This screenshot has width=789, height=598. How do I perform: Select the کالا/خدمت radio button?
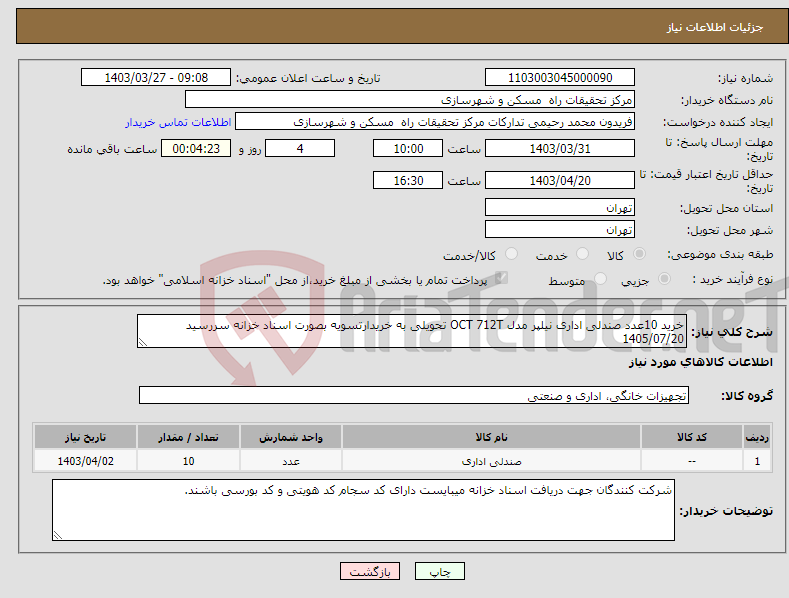point(511,254)
